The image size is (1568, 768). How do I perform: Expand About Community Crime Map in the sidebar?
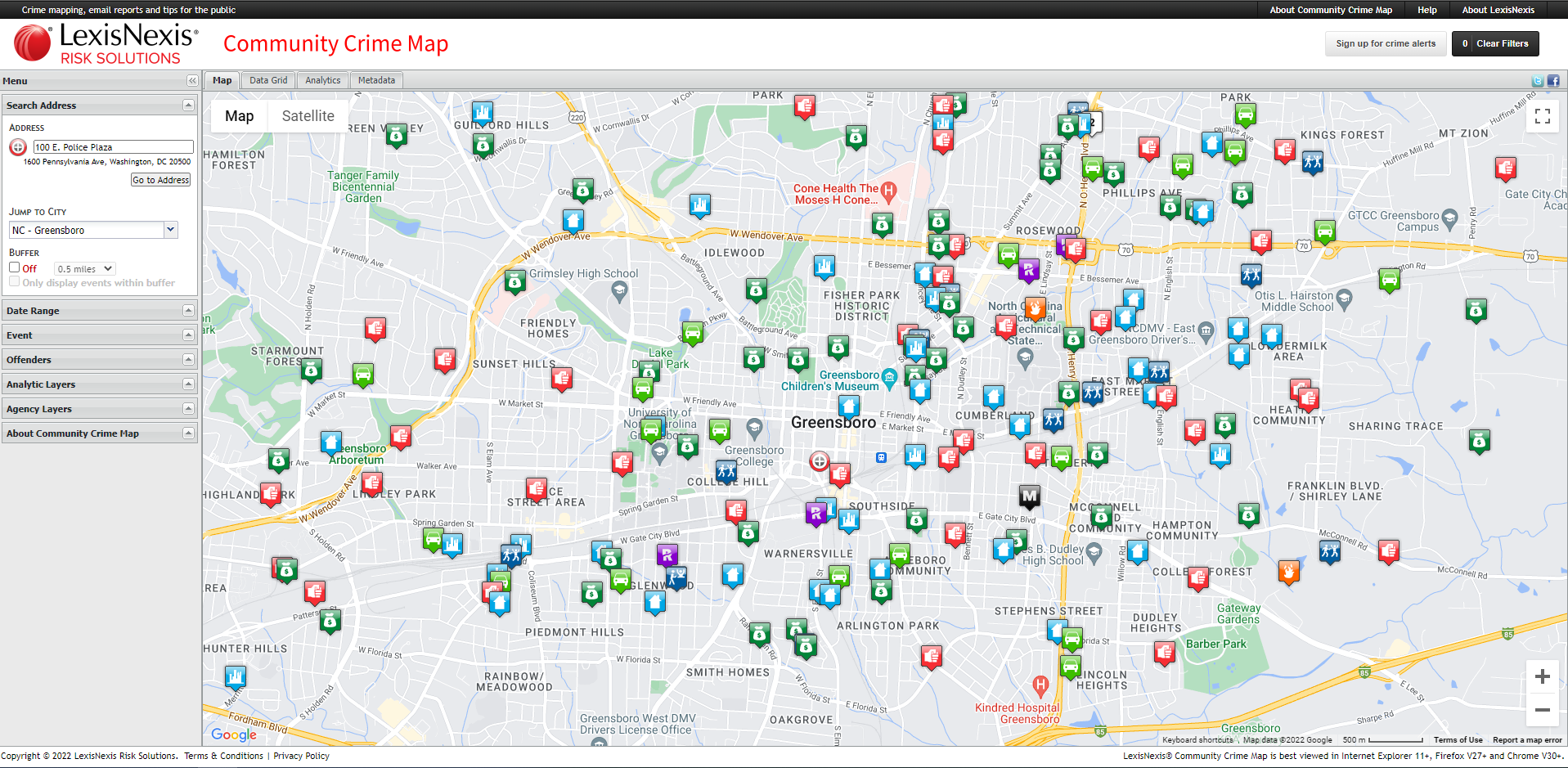99,433
